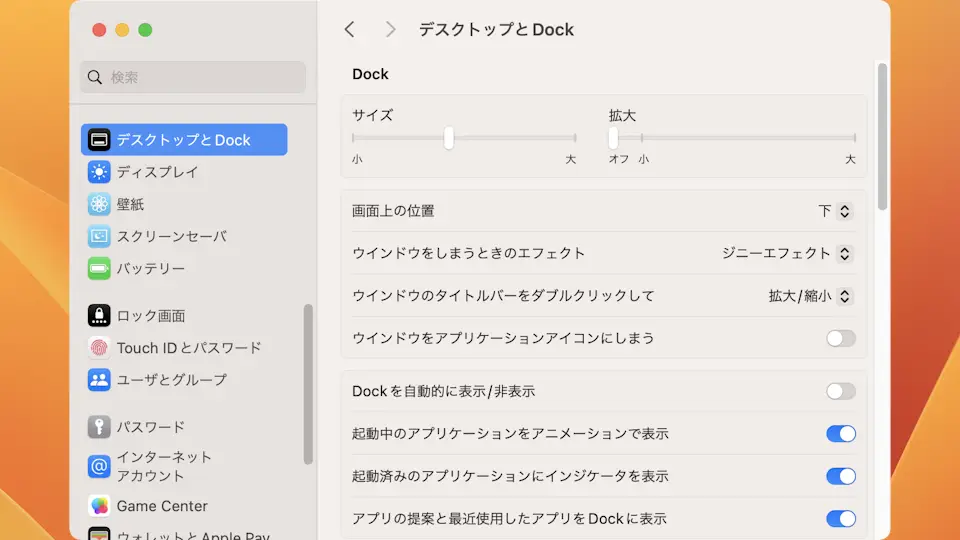The height and width of the screenshot is (540, 960).
Task: Enable ウインドウをアプリケーションアイコンにしまう toggle
Action: (x=840, y=338)
